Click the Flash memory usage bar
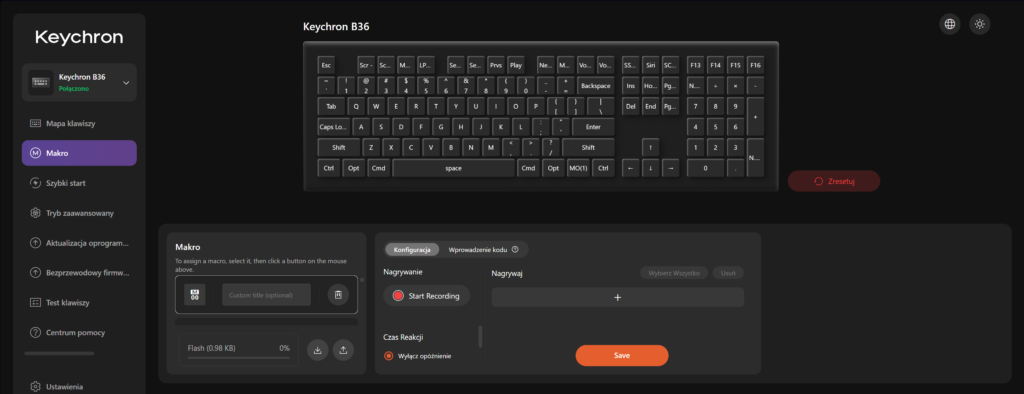The width and height of the screenshot is (1024, 394). pyautogui.click(x=239, y=357)
